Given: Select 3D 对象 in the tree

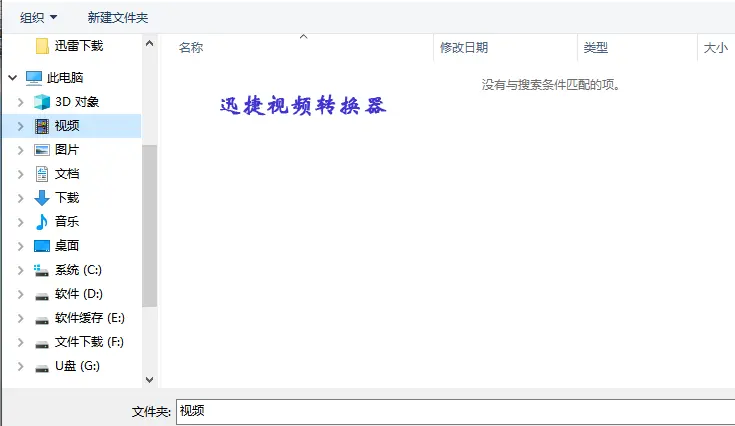Looking at the screenshot, I should pos(77,102).
